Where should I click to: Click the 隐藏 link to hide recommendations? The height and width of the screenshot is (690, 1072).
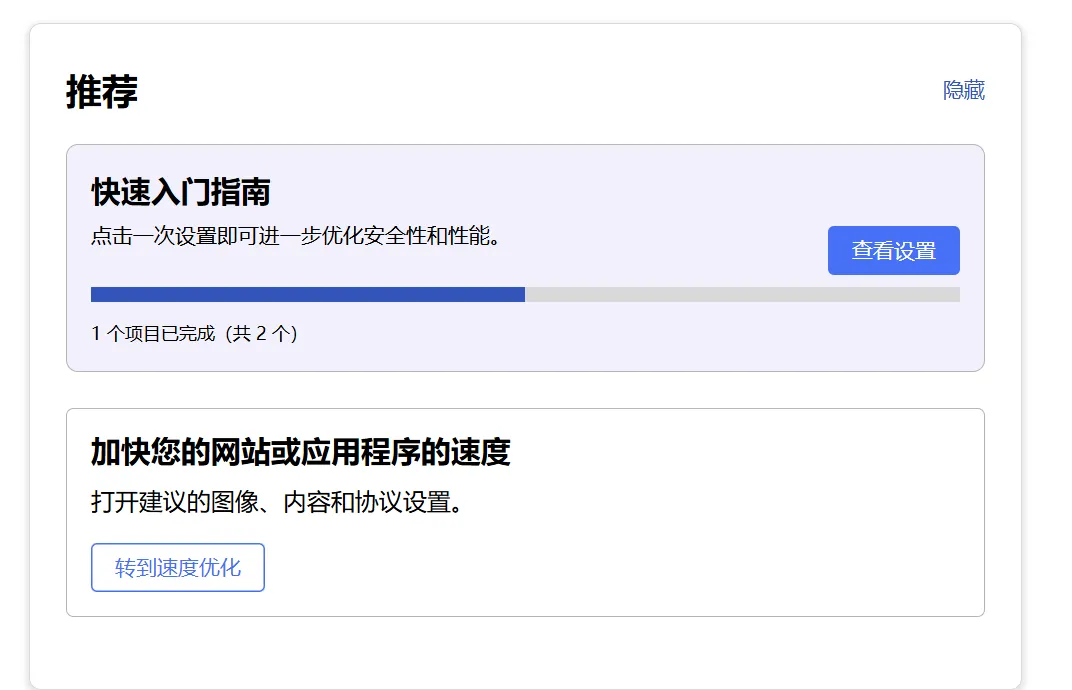click(x=963, y=90)
